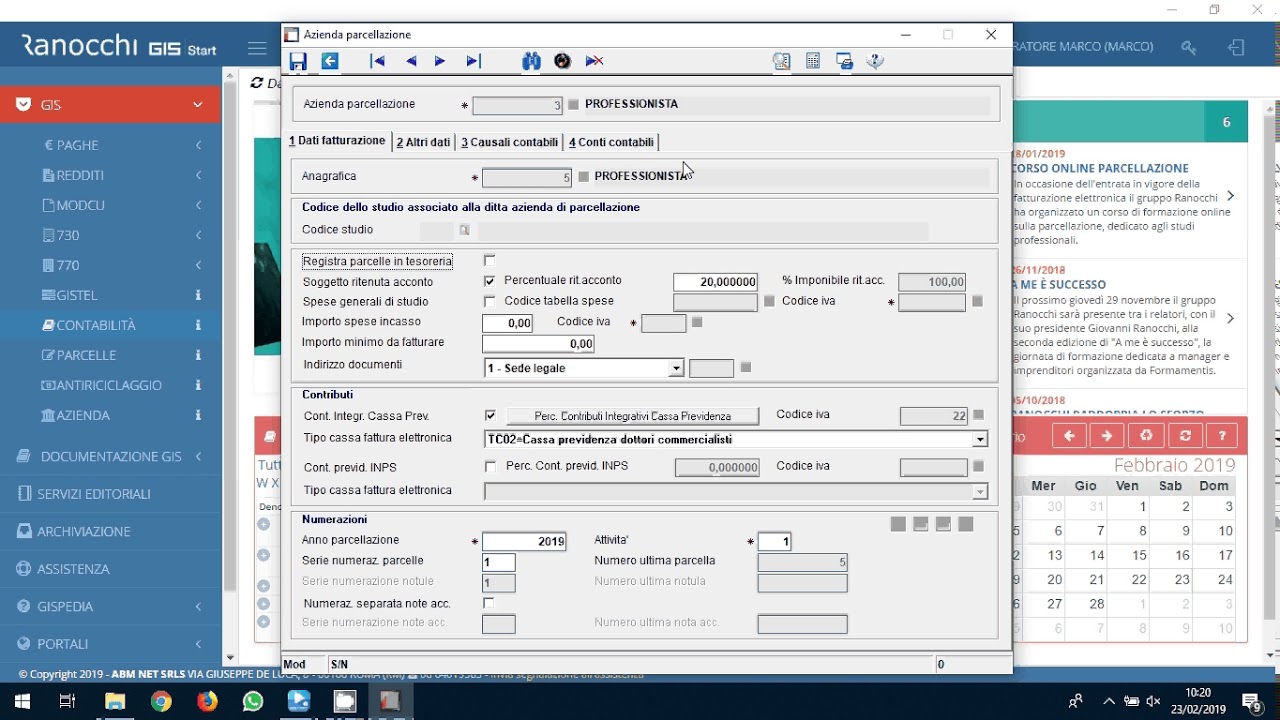Click Anno parcellazione field 2019
This screenshot has width=1280, height=720.
point(524,541)
